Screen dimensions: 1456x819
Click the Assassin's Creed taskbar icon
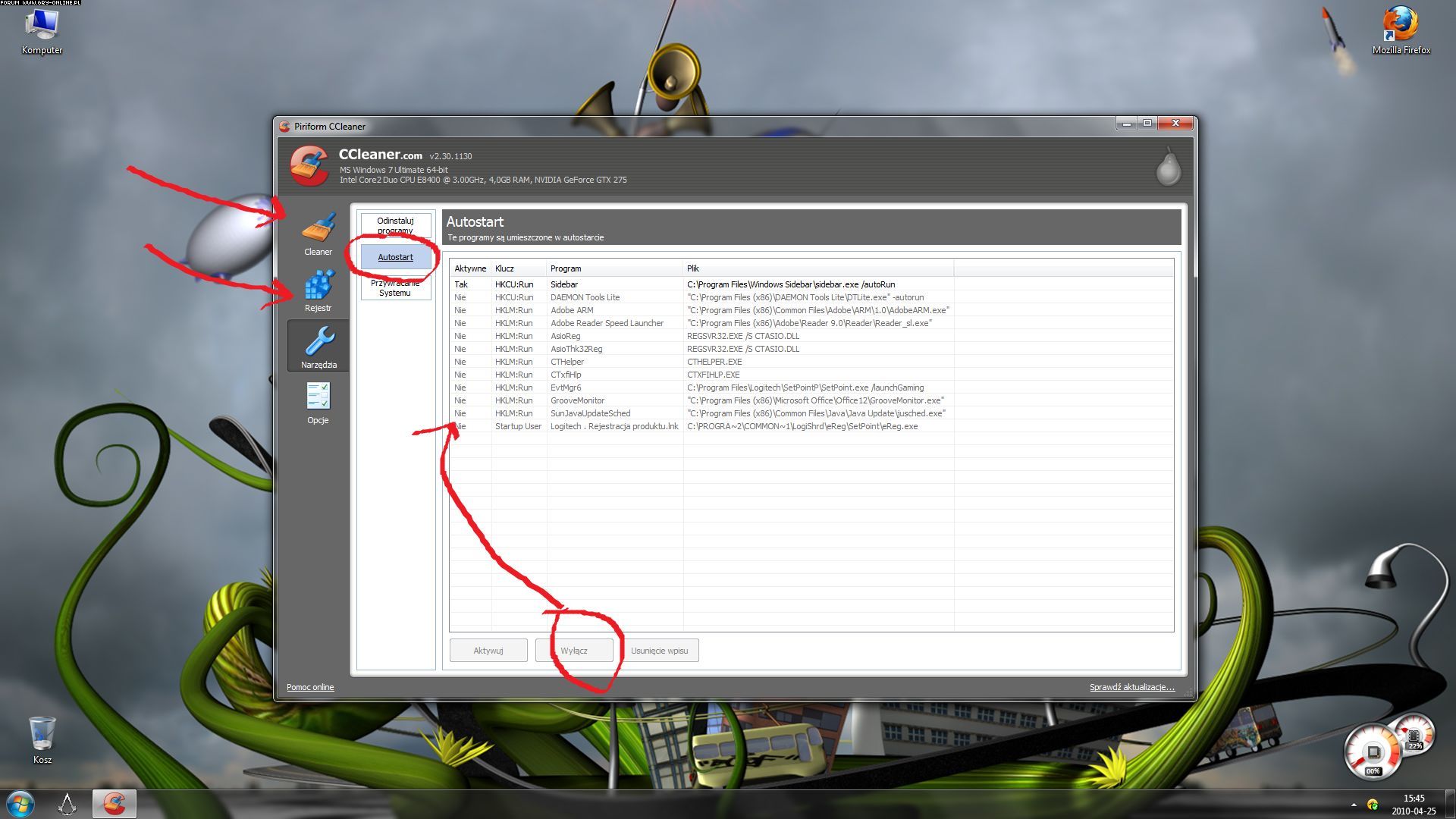pyautogui.click(x=67, y=803)
